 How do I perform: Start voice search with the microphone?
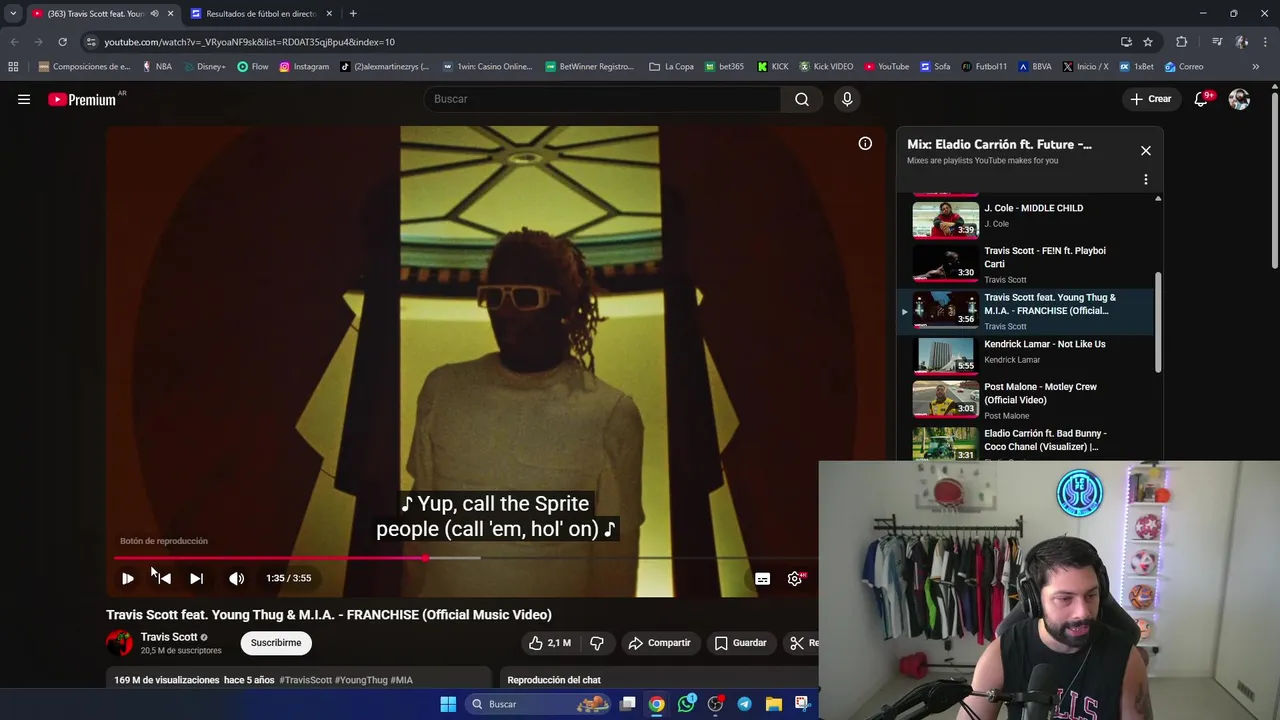click(847, 99)
